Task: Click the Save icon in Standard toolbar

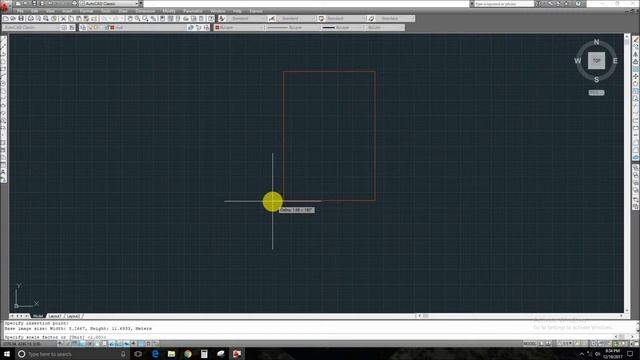Action: (21, 19)
